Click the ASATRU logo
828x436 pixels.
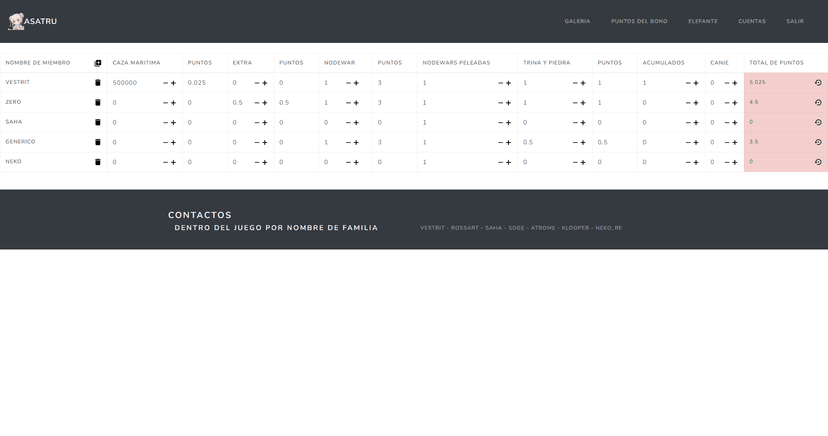pyautogui.click(x=33, y=21)
